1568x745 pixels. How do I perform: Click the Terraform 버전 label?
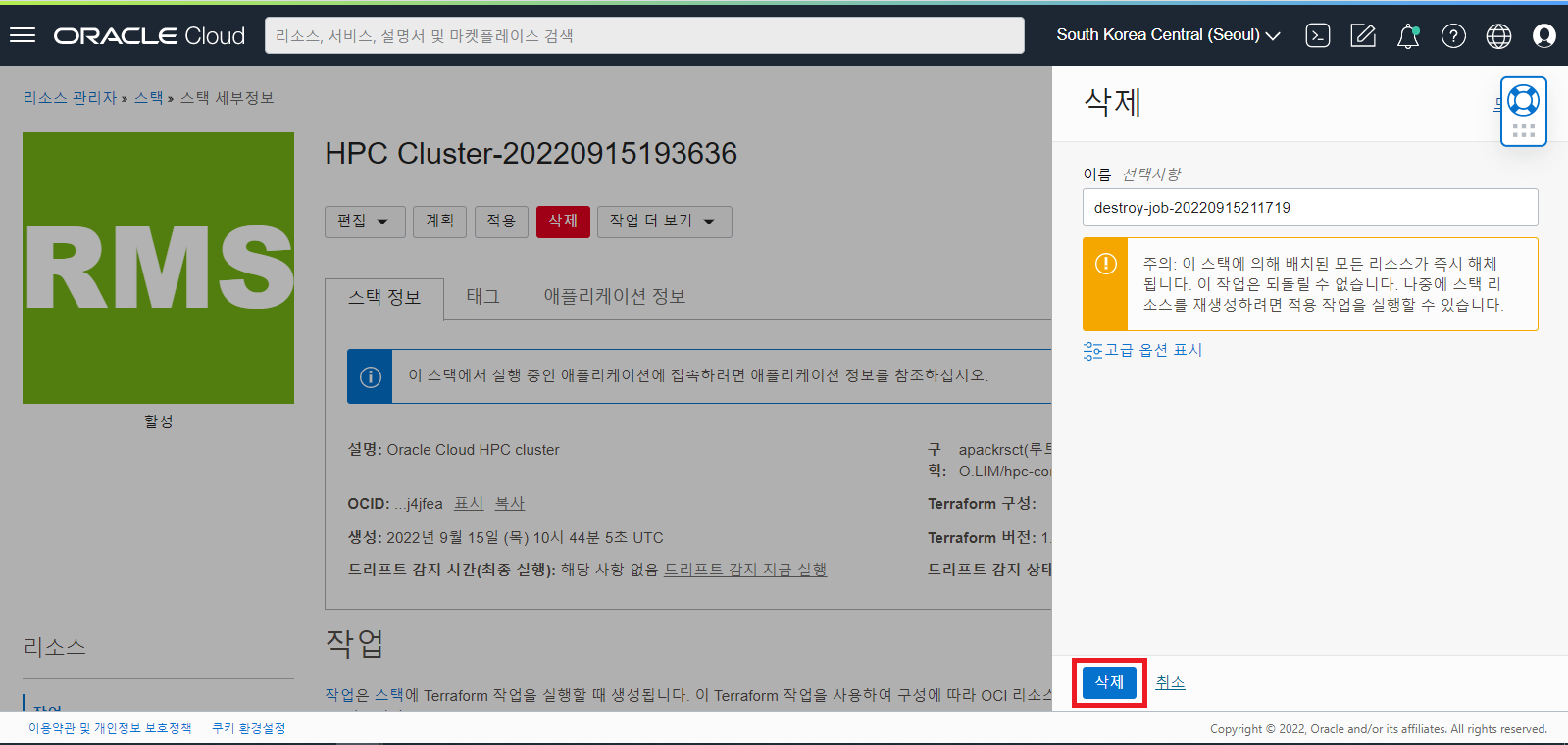[x=982, y=537]
